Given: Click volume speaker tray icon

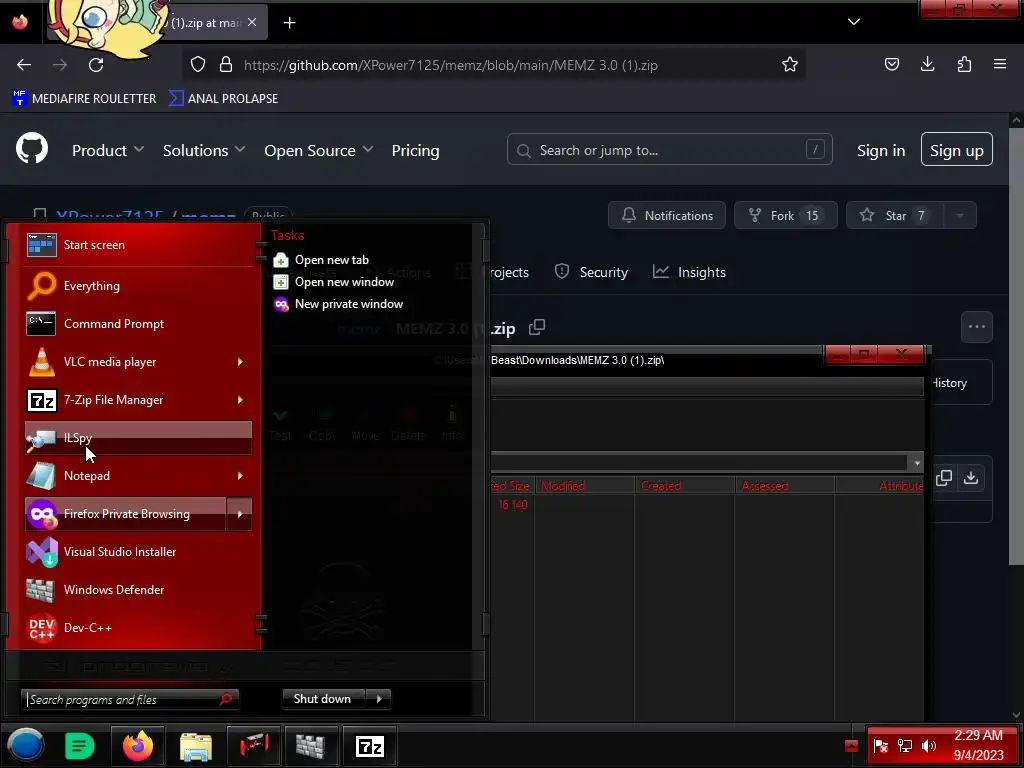Looking at the screenshot, I should pos(929,746).
